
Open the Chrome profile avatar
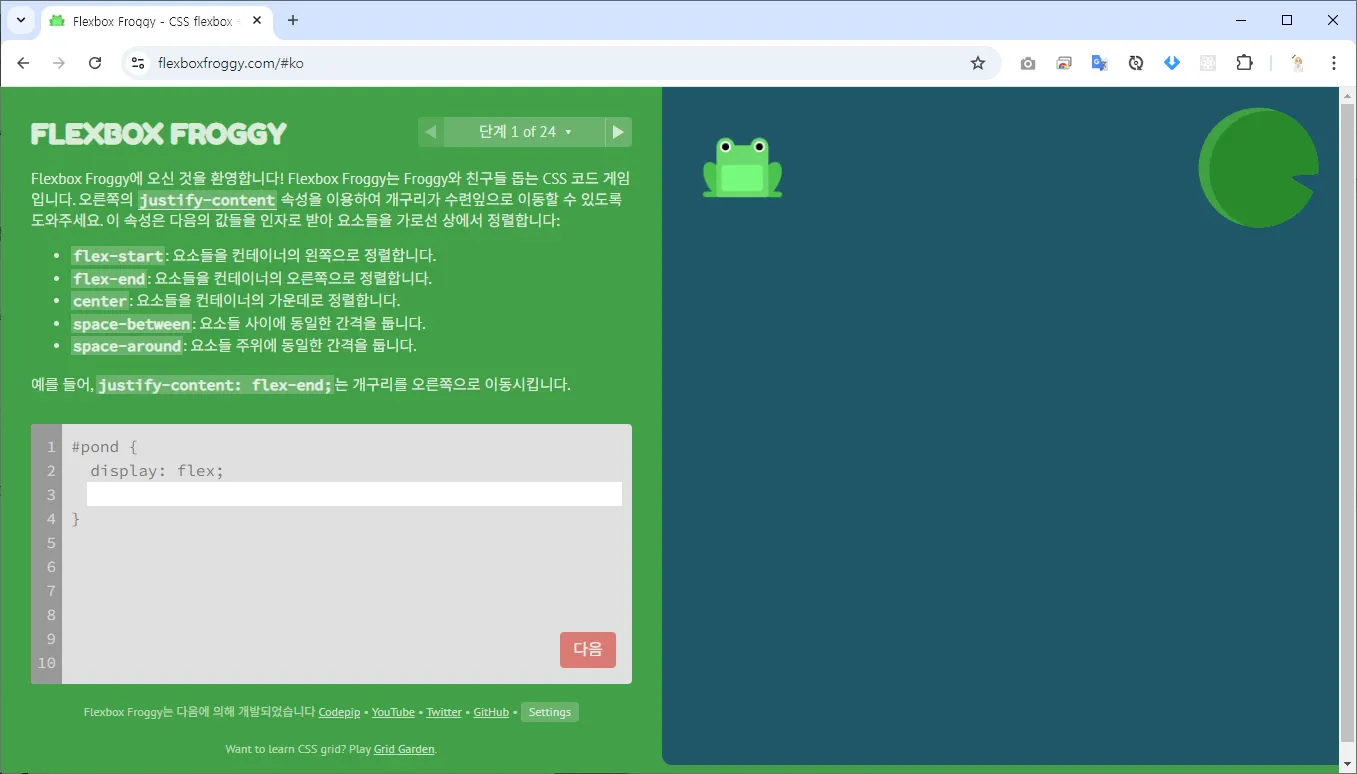click(1298, 63)
